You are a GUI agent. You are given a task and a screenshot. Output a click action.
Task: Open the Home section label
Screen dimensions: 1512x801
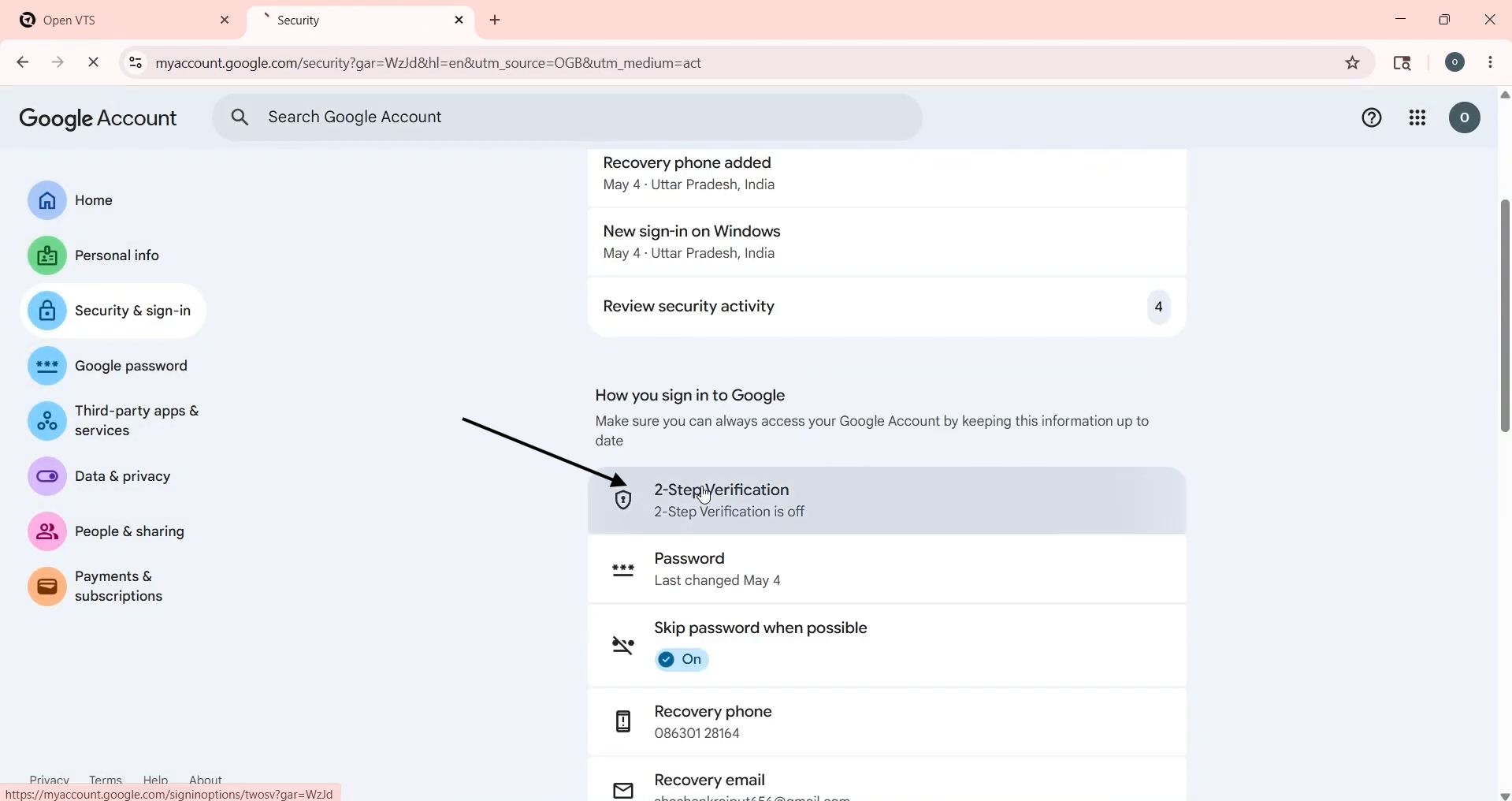pyautogui.click(x=94, y=200)
